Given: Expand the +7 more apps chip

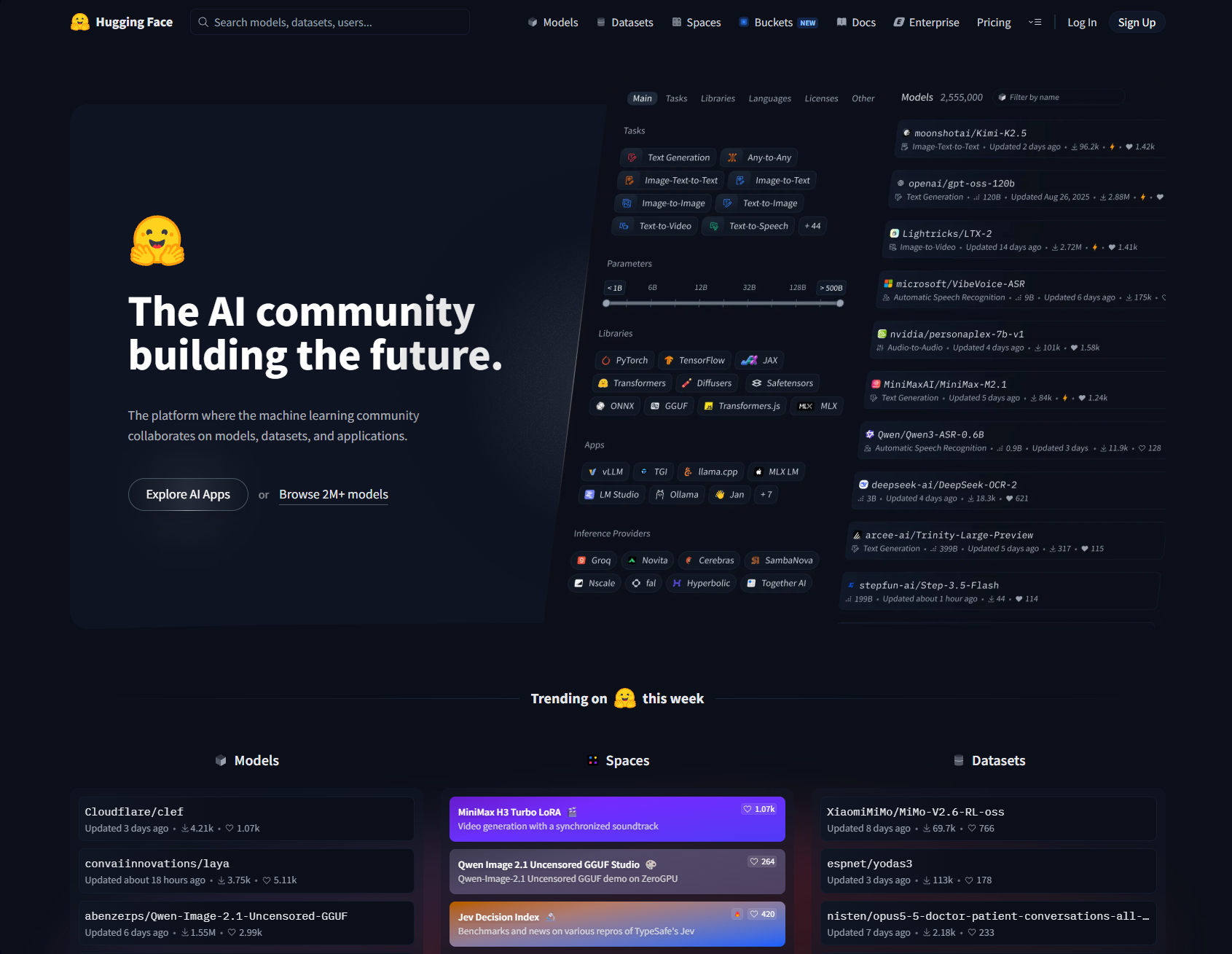Looking at the screenshot, I should pyautogui.click(x=766, y=494).
